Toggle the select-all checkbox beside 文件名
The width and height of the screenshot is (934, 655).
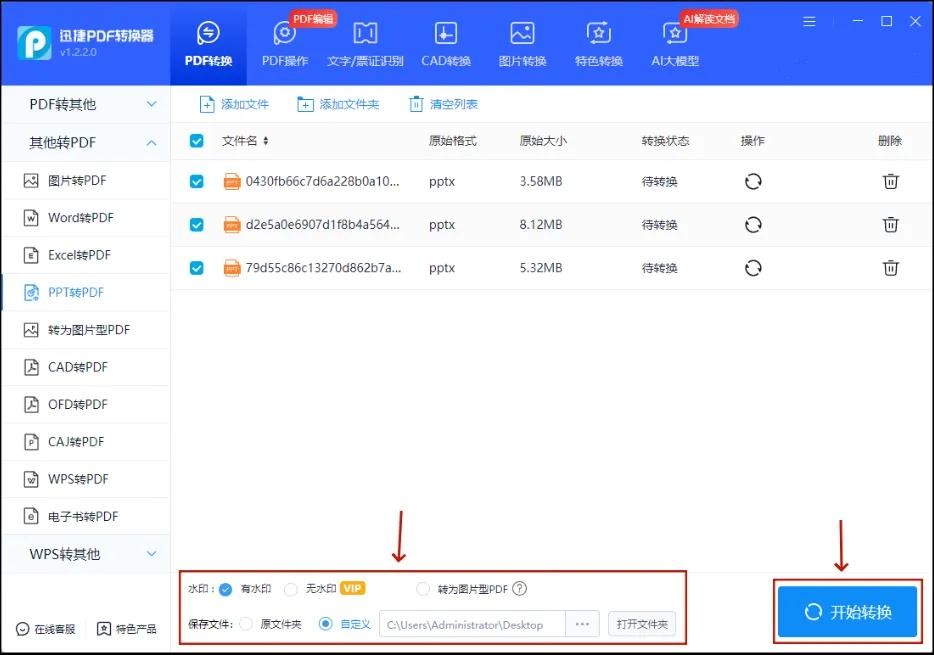pyautogui.click(x=197, y=141)
